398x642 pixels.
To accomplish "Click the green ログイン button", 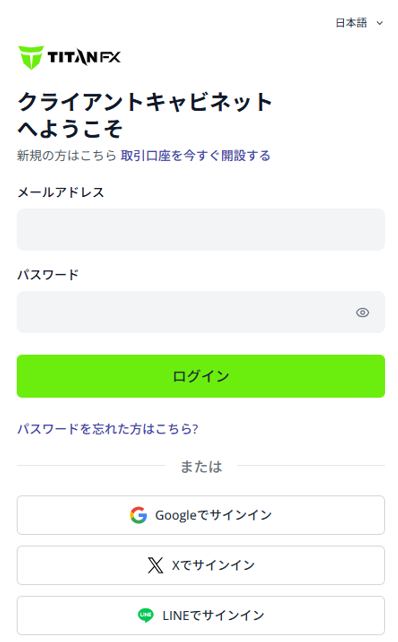I will [x=201, y=376].
